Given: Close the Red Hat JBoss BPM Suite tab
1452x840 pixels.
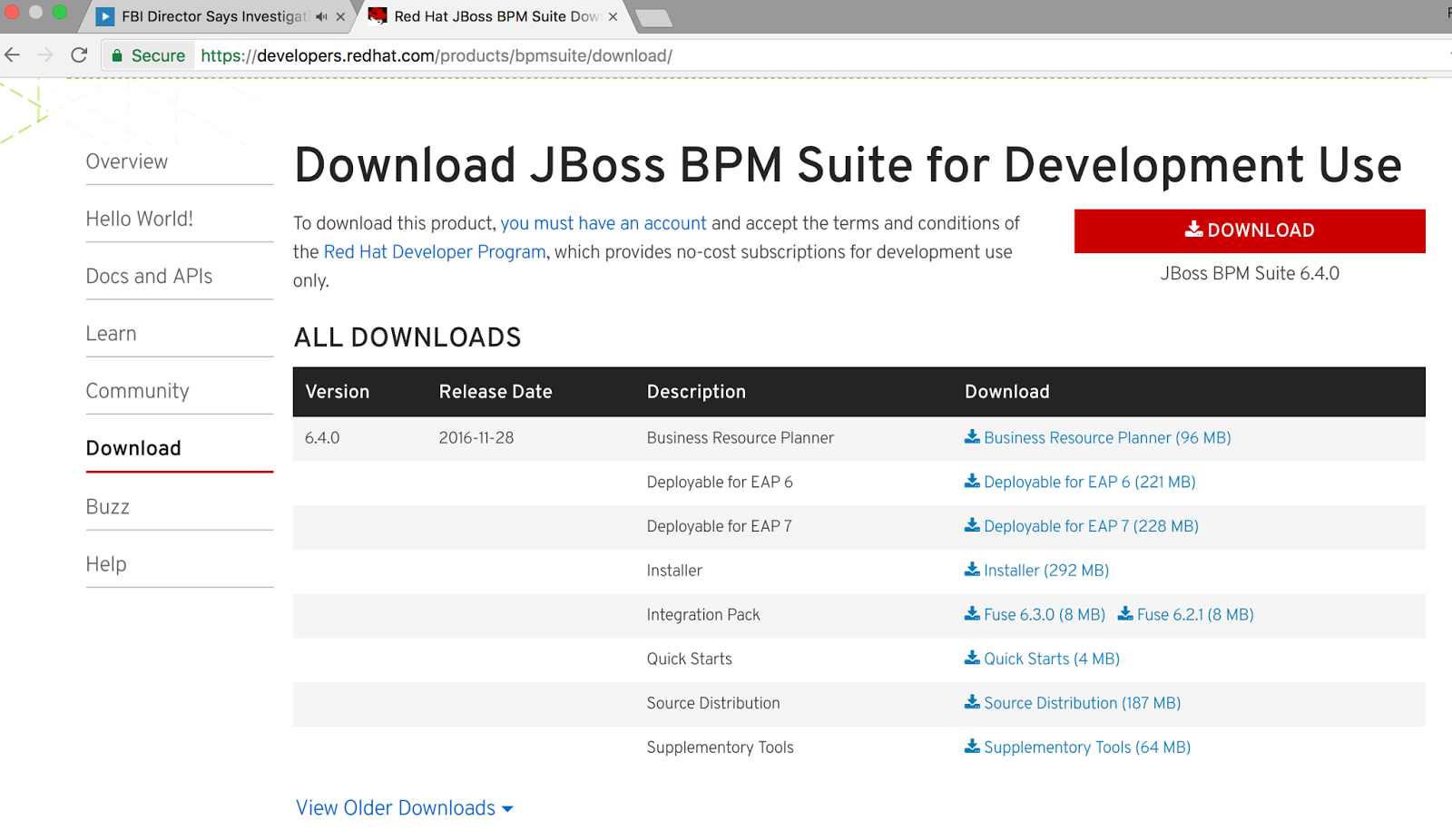Looking at the screenshot, I should [x=613, y=16].
